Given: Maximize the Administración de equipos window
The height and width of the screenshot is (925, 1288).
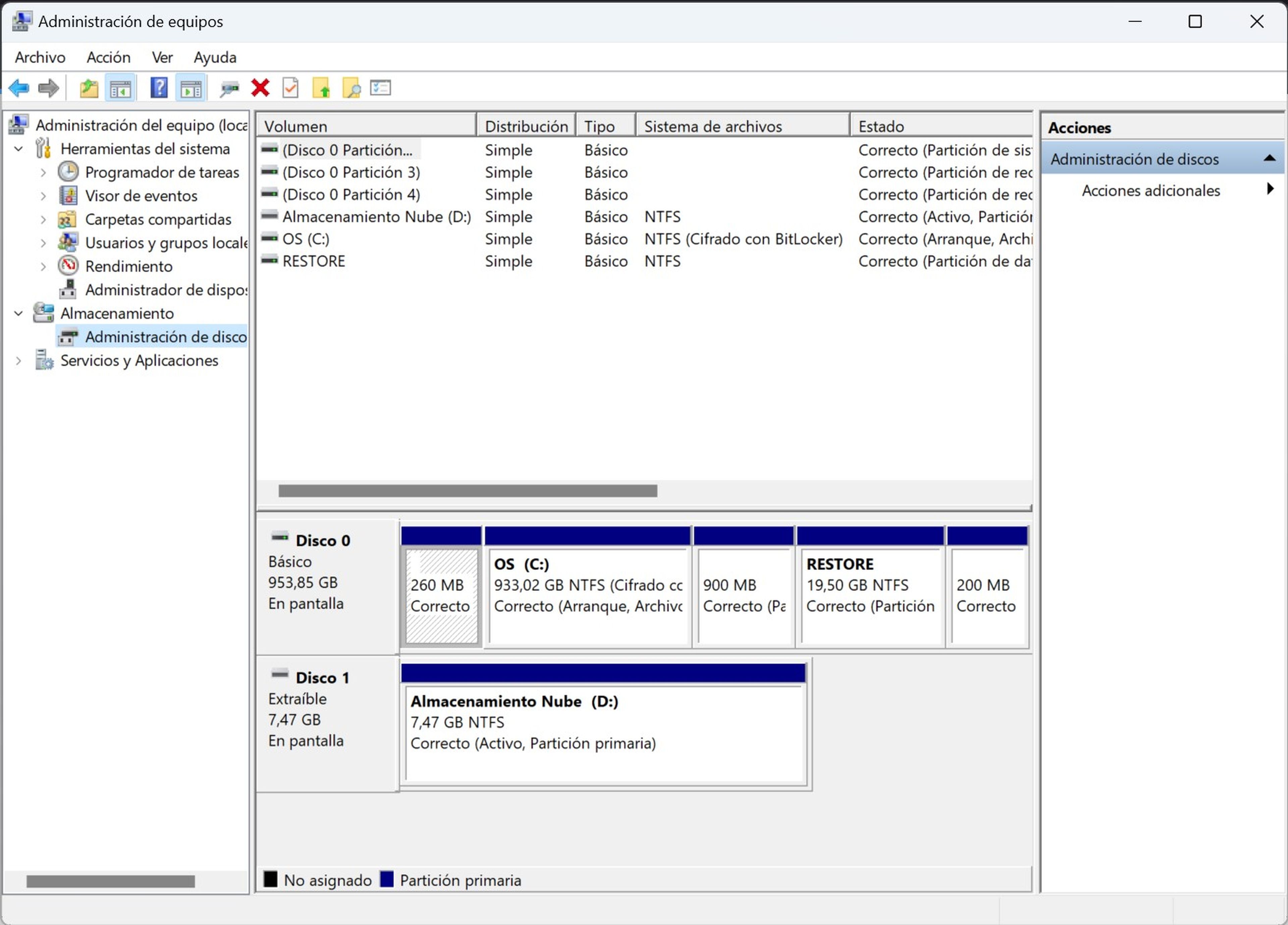Looking at the screenshot, I should pyautogui.click(x=1195, y=21).
